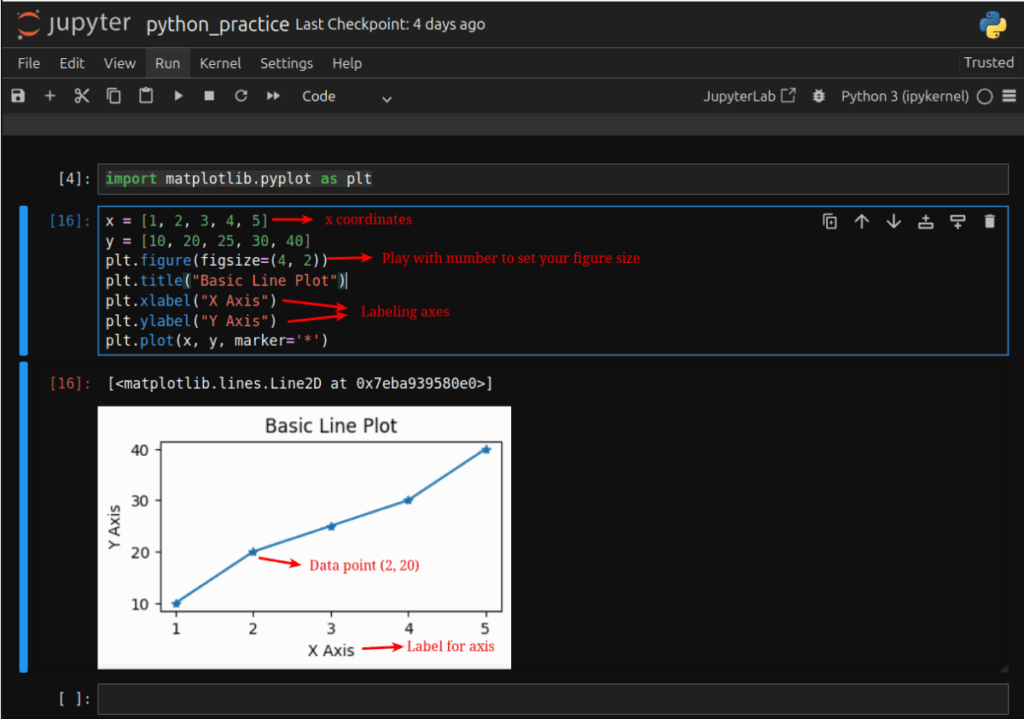1024x719 pixels.
Task: Click the Trusted notebook status button
Action: tap(988, 62)
